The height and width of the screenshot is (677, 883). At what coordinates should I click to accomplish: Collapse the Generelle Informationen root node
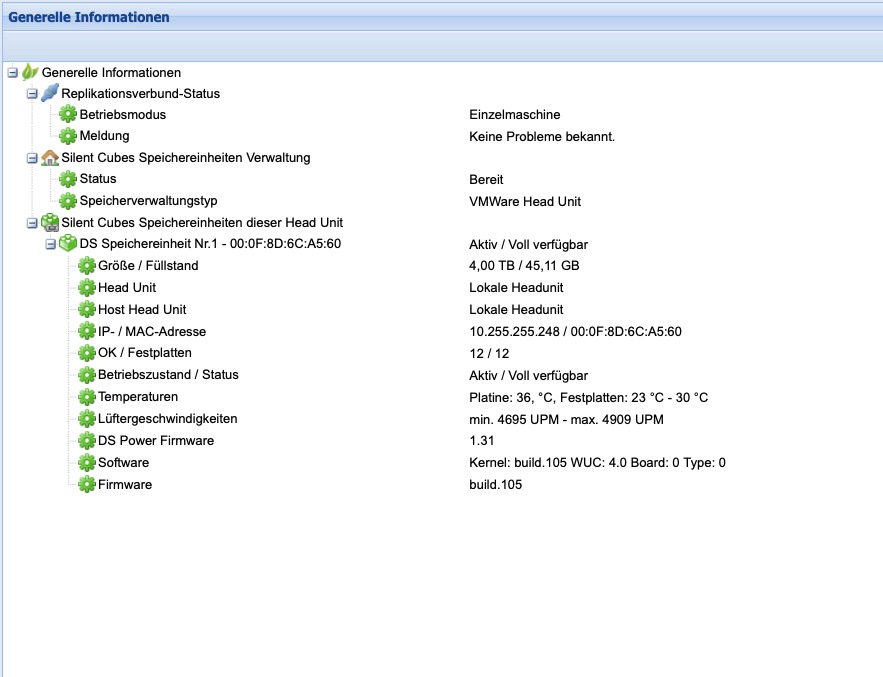tap(12, 72)
